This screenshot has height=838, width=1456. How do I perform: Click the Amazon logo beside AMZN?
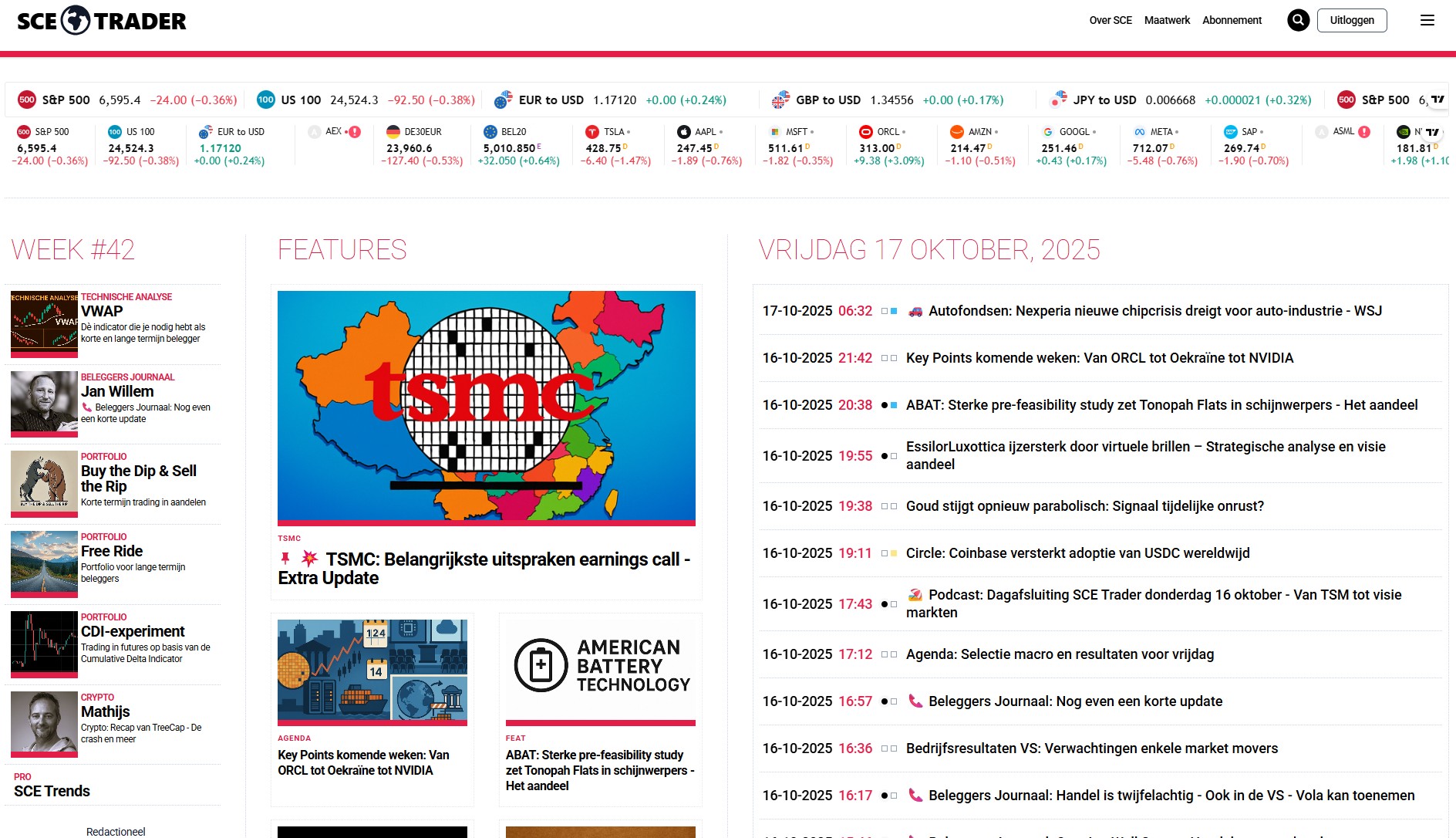[x=957, y=132]
